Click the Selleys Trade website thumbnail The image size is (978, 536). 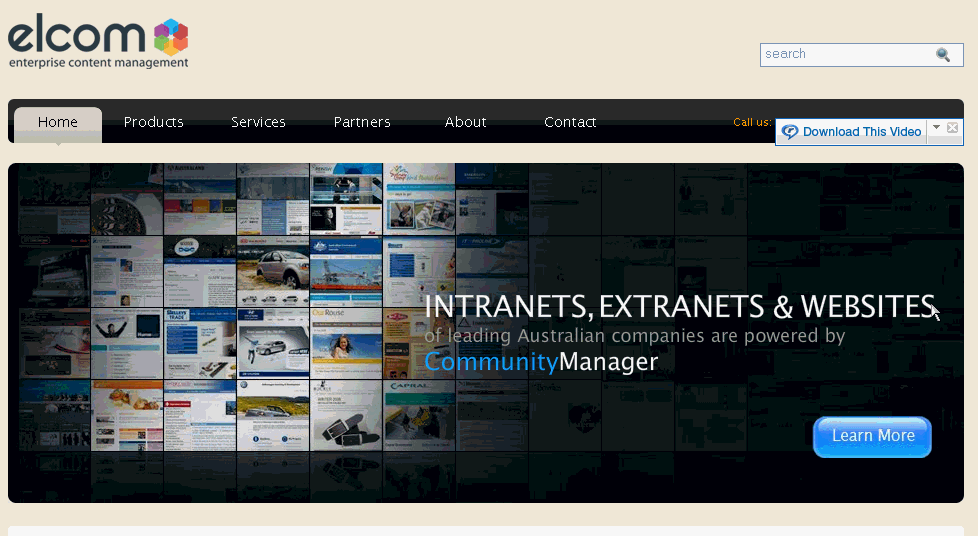(200, 343)
